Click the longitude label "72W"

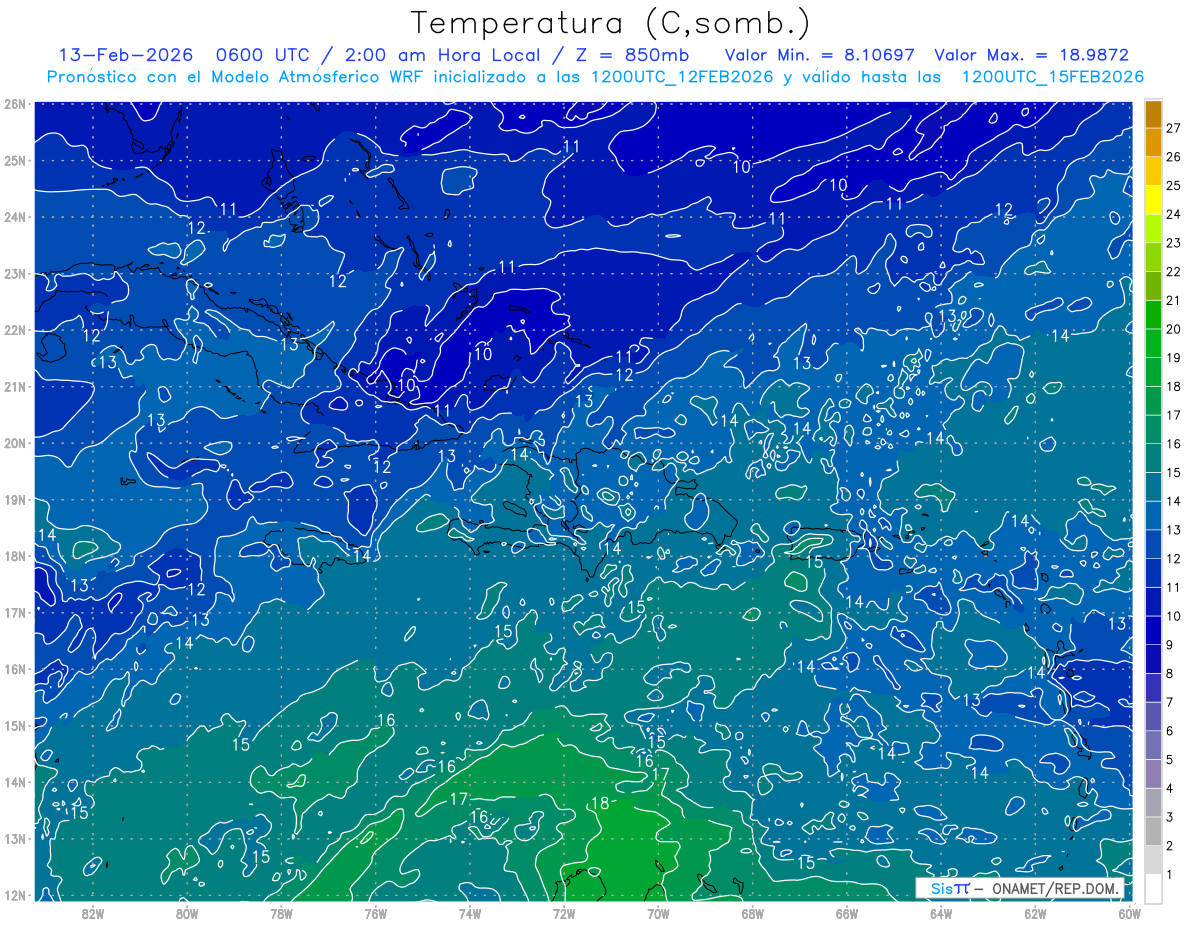tap(564, 913)
